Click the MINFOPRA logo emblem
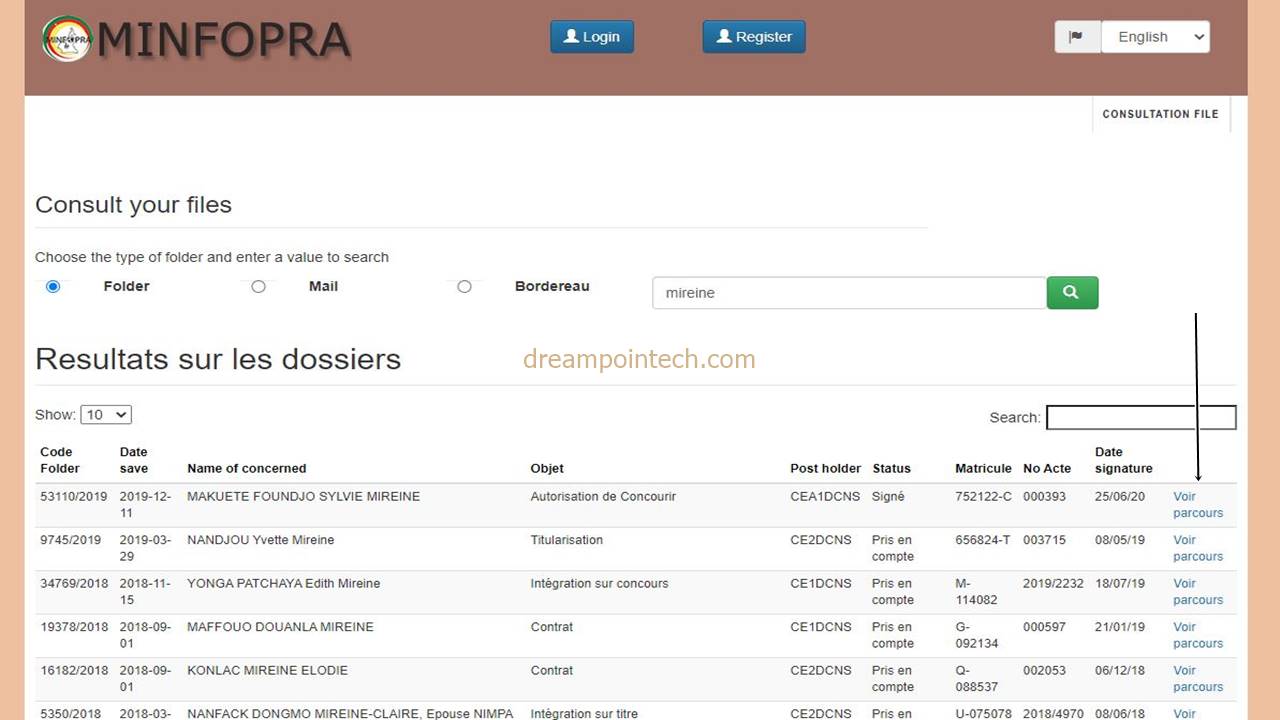The image size is (1280, 720). click(67, 39)
